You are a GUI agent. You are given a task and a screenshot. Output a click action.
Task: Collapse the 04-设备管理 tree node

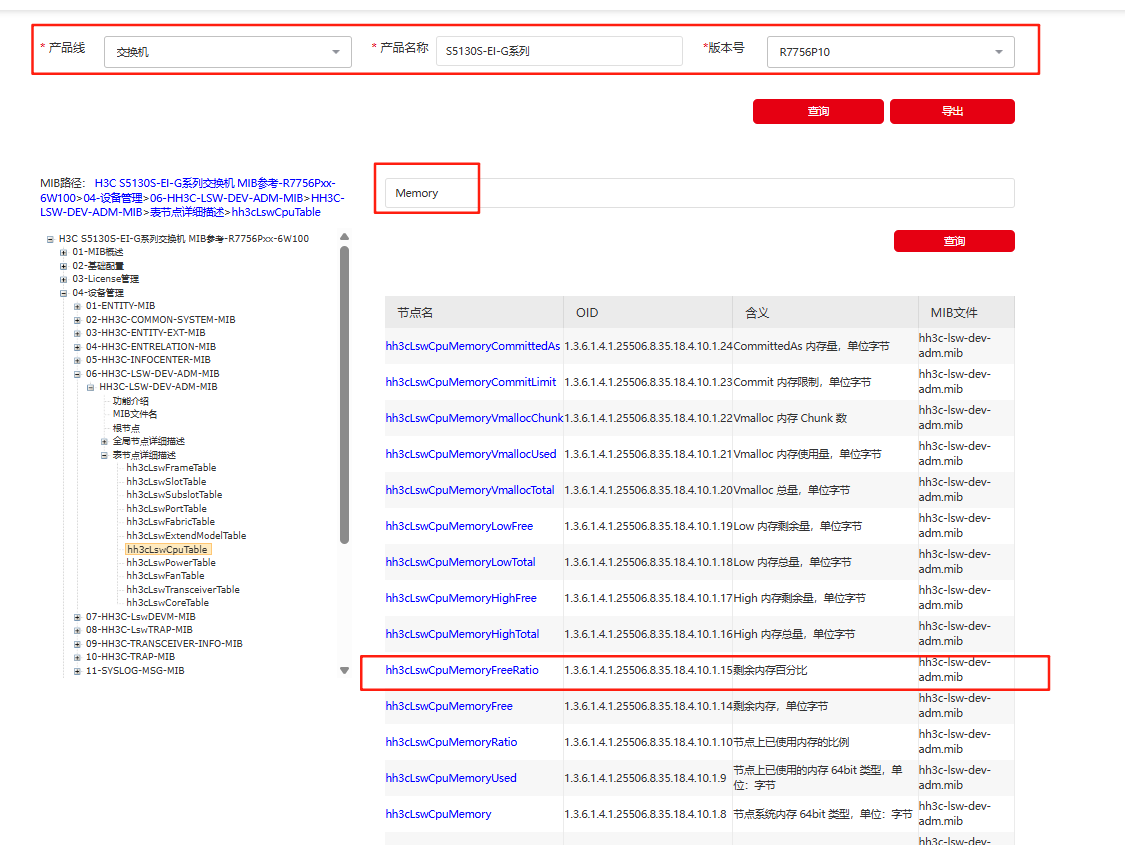(x=64, y=293)
